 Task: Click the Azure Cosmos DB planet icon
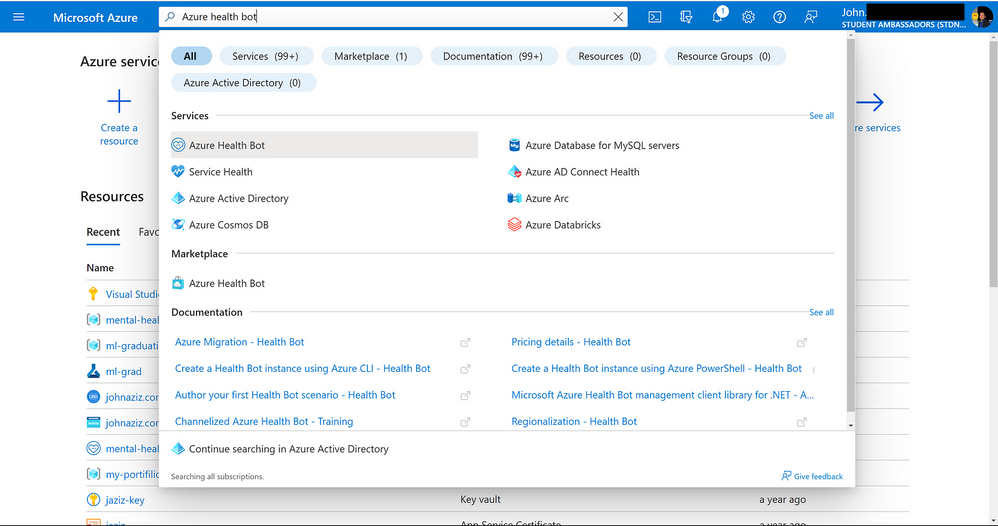(x=178, y=225)
